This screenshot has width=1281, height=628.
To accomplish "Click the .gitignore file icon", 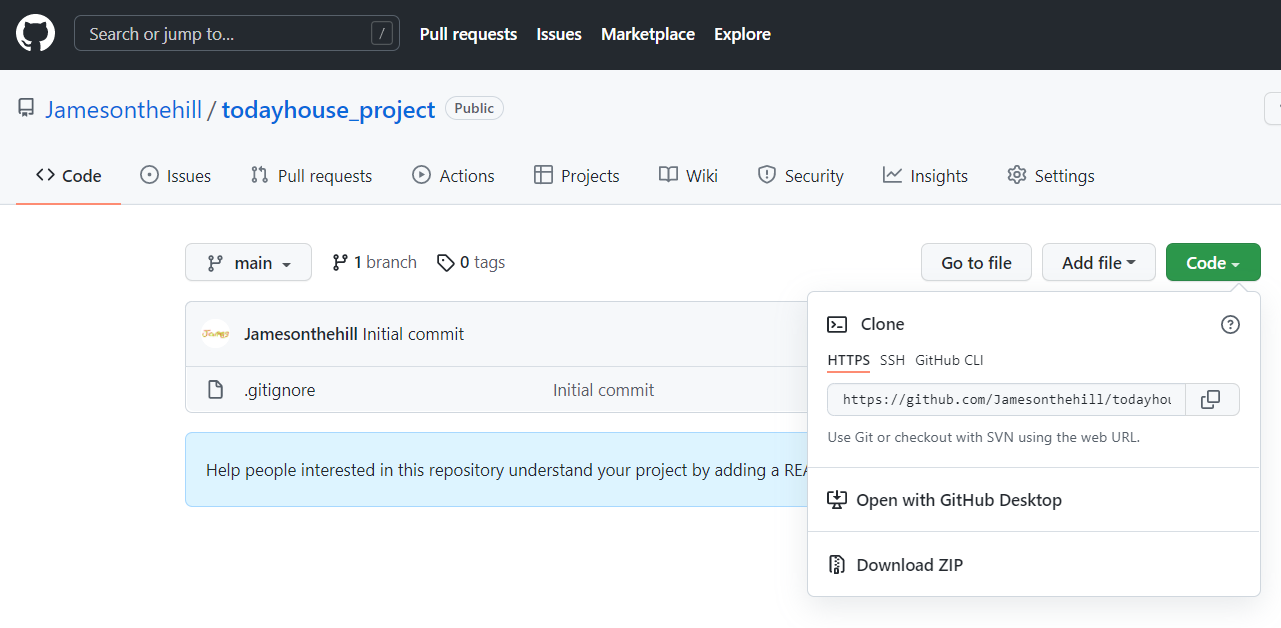I will pos(215,390).
